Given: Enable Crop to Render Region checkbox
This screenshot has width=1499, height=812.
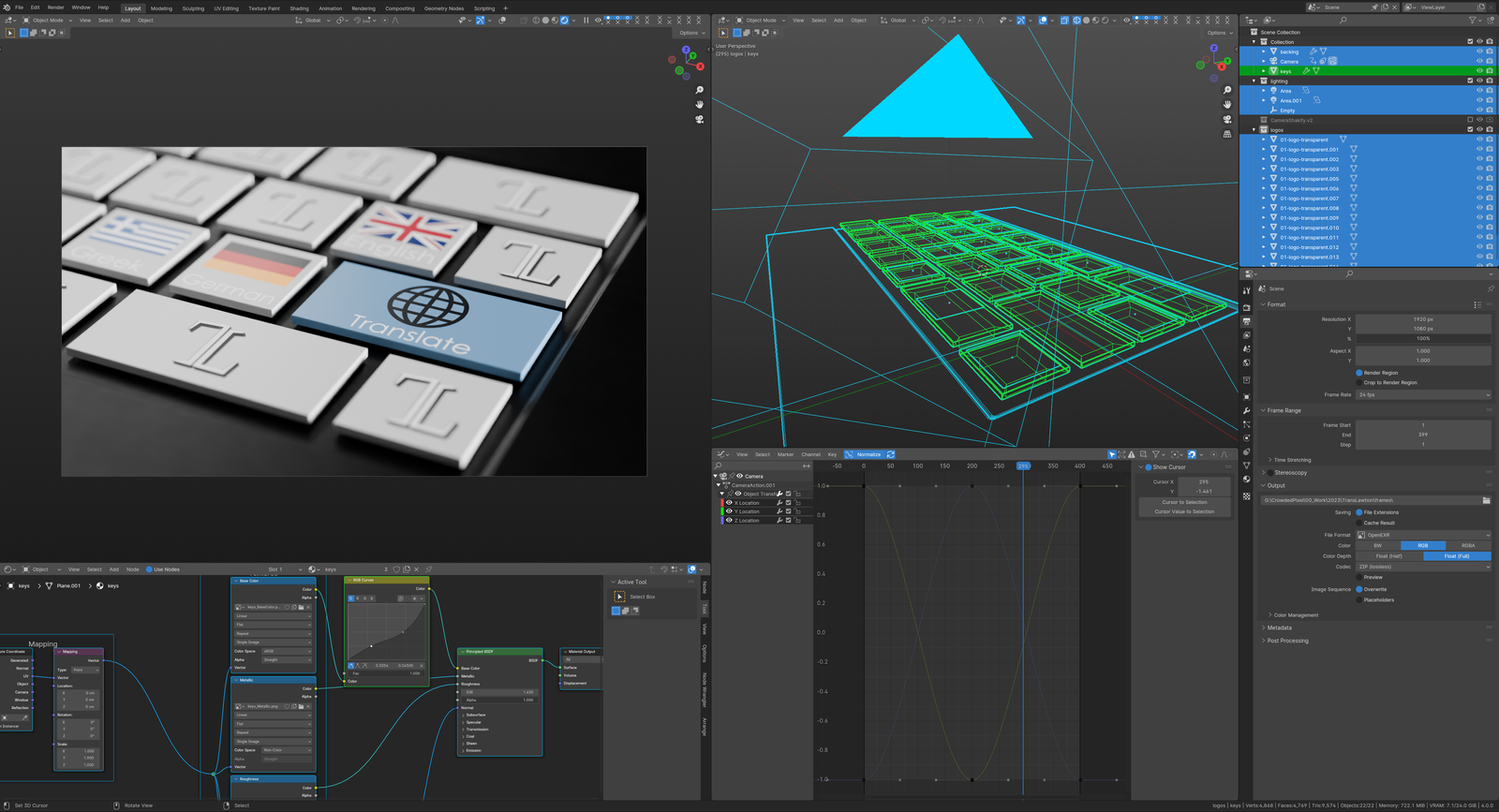Looking at the screenshot, I should [1359, 382].
